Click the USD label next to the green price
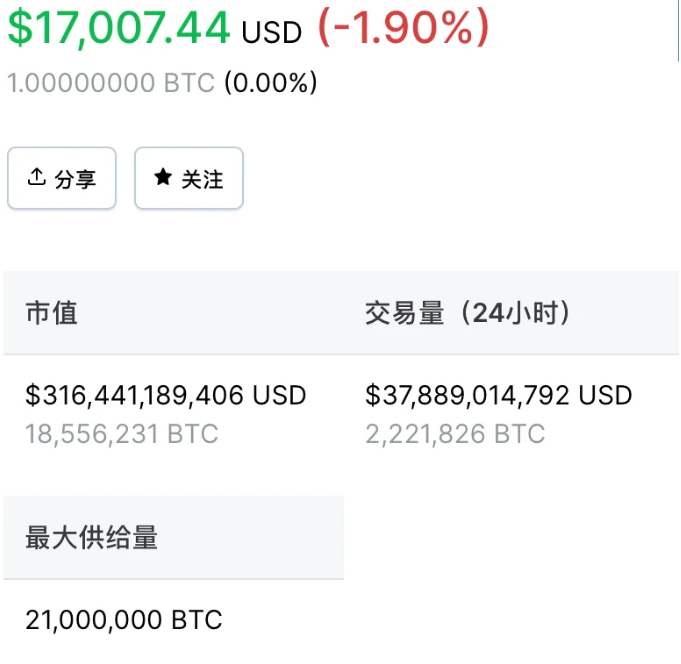Image resolution: width=681 pixels, height=664 pixels. coord(271,32)
